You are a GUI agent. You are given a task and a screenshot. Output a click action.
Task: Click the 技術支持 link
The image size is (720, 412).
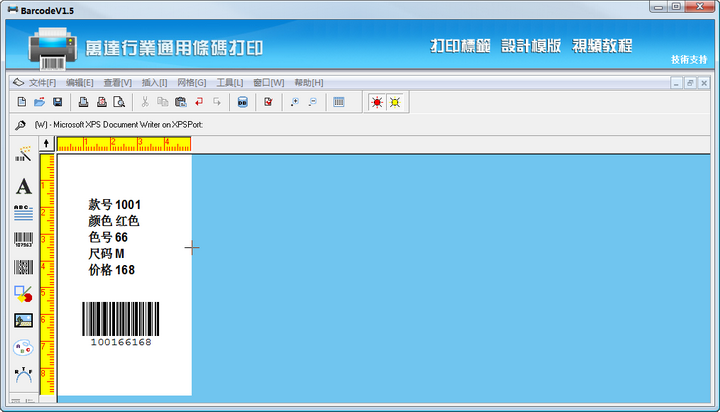coord(689,60)
